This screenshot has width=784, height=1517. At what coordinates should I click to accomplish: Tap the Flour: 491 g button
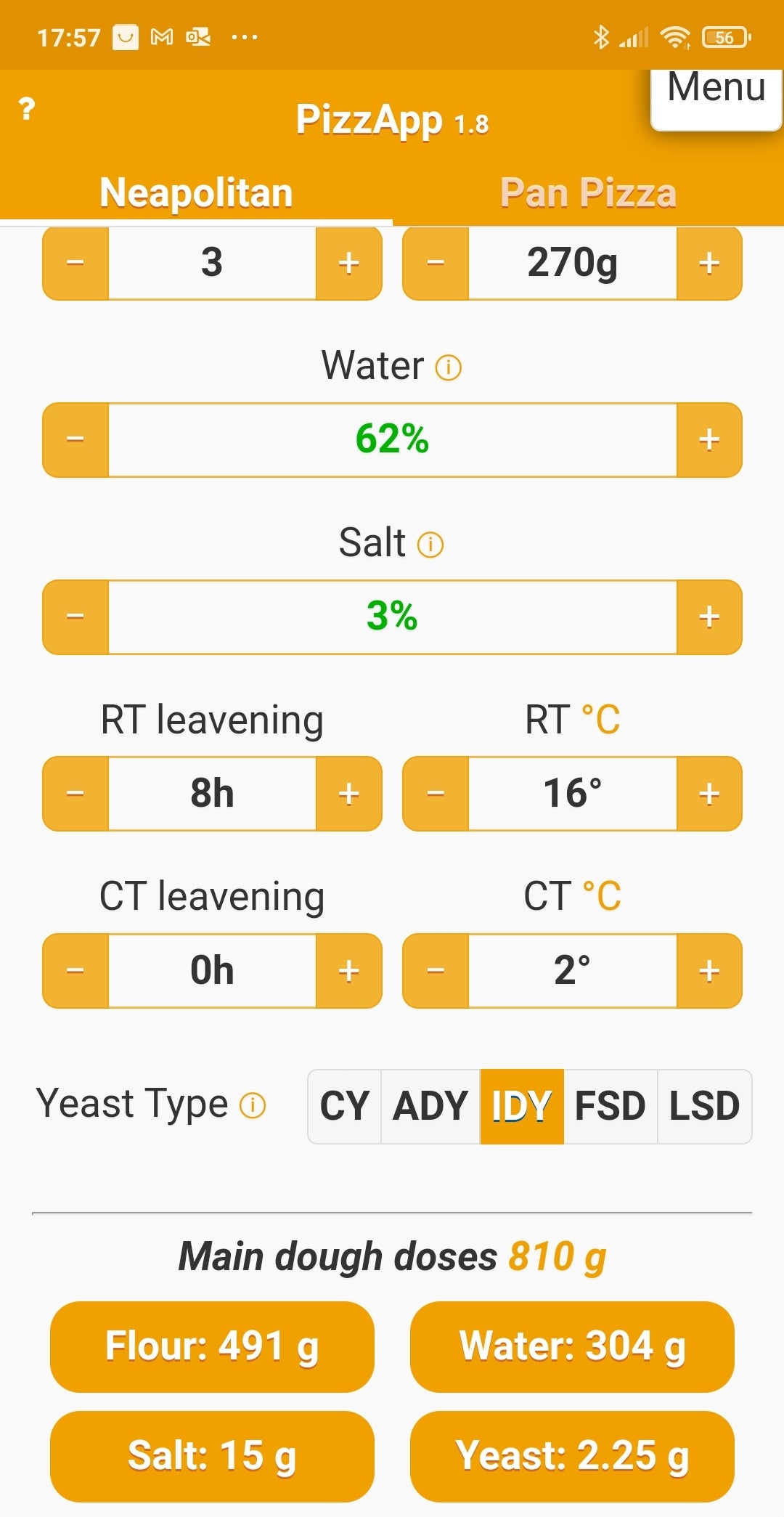[212, 1346]
